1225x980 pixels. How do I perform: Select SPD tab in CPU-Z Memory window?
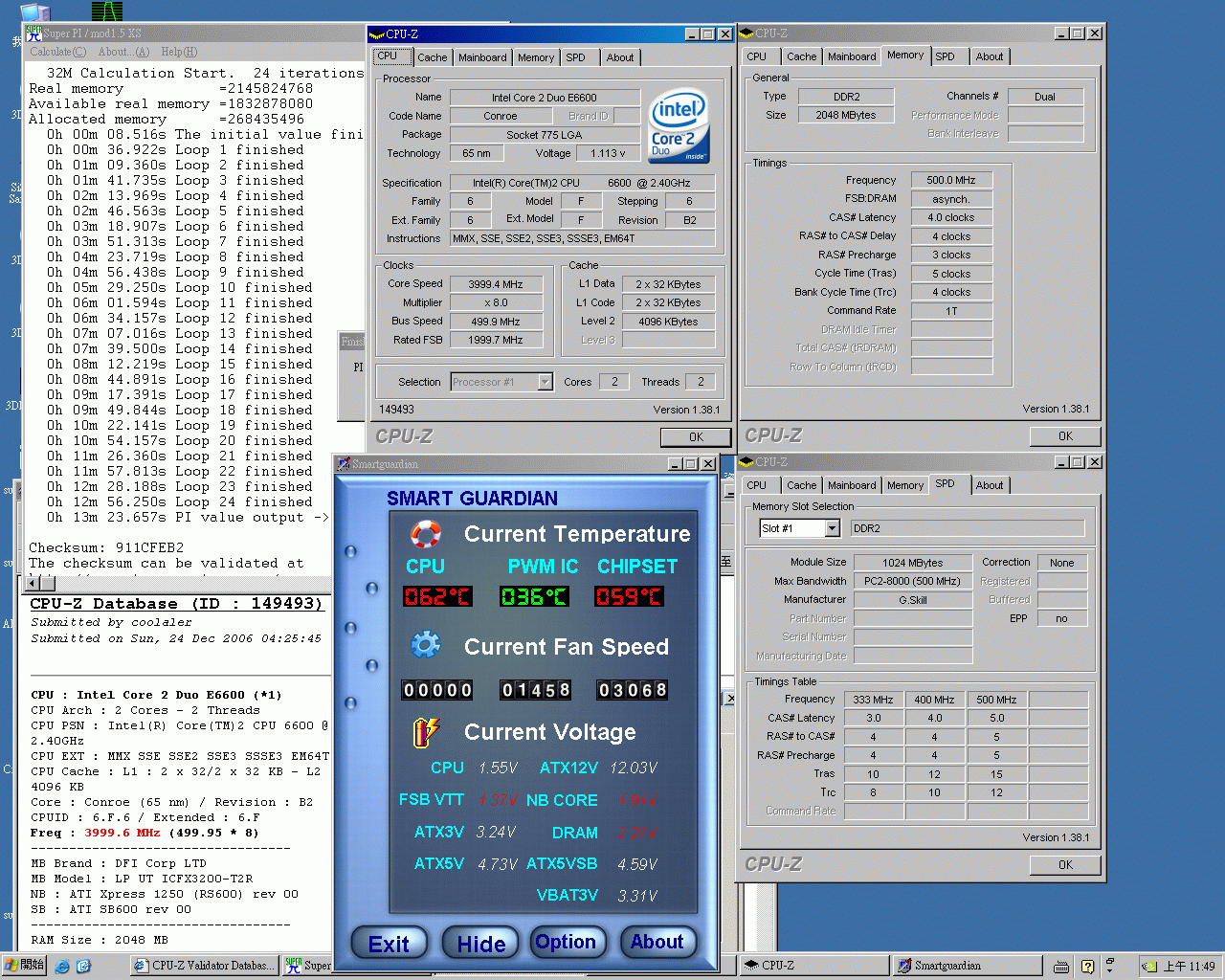[x=945, y=56]
